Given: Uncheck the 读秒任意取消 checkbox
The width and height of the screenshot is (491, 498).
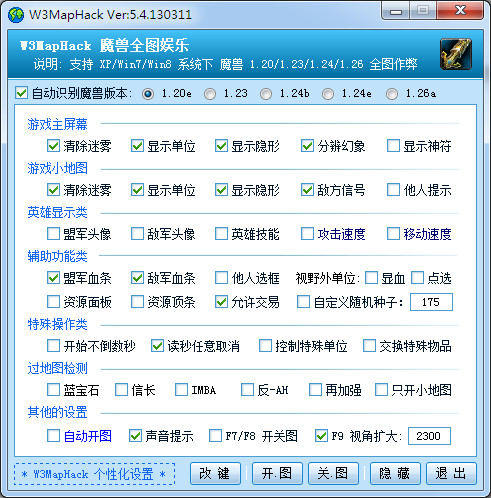Looking at the screenshot, I should pos(157,346).
